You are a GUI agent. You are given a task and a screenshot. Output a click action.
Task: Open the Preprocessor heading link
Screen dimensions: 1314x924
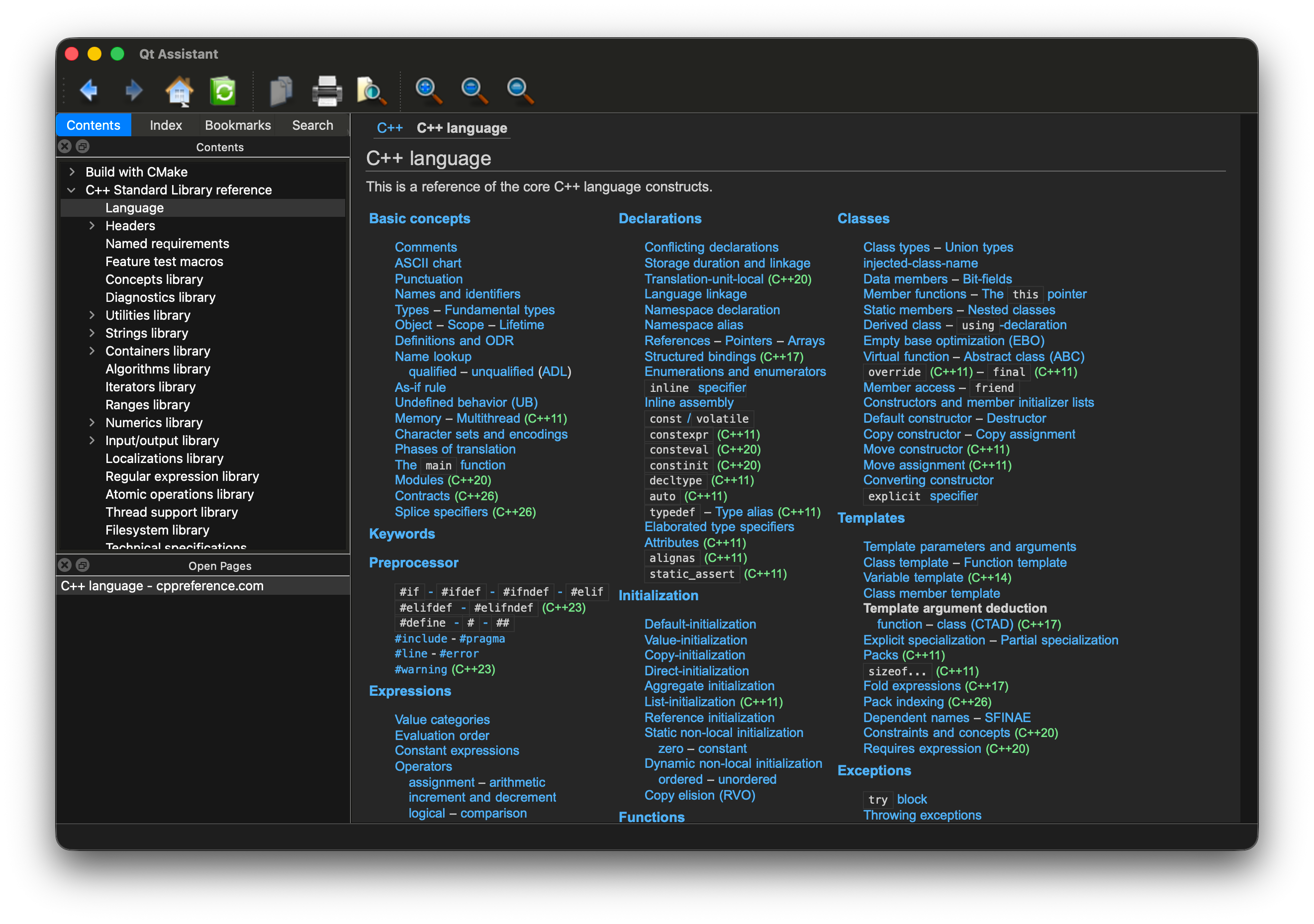coord(414,562)
